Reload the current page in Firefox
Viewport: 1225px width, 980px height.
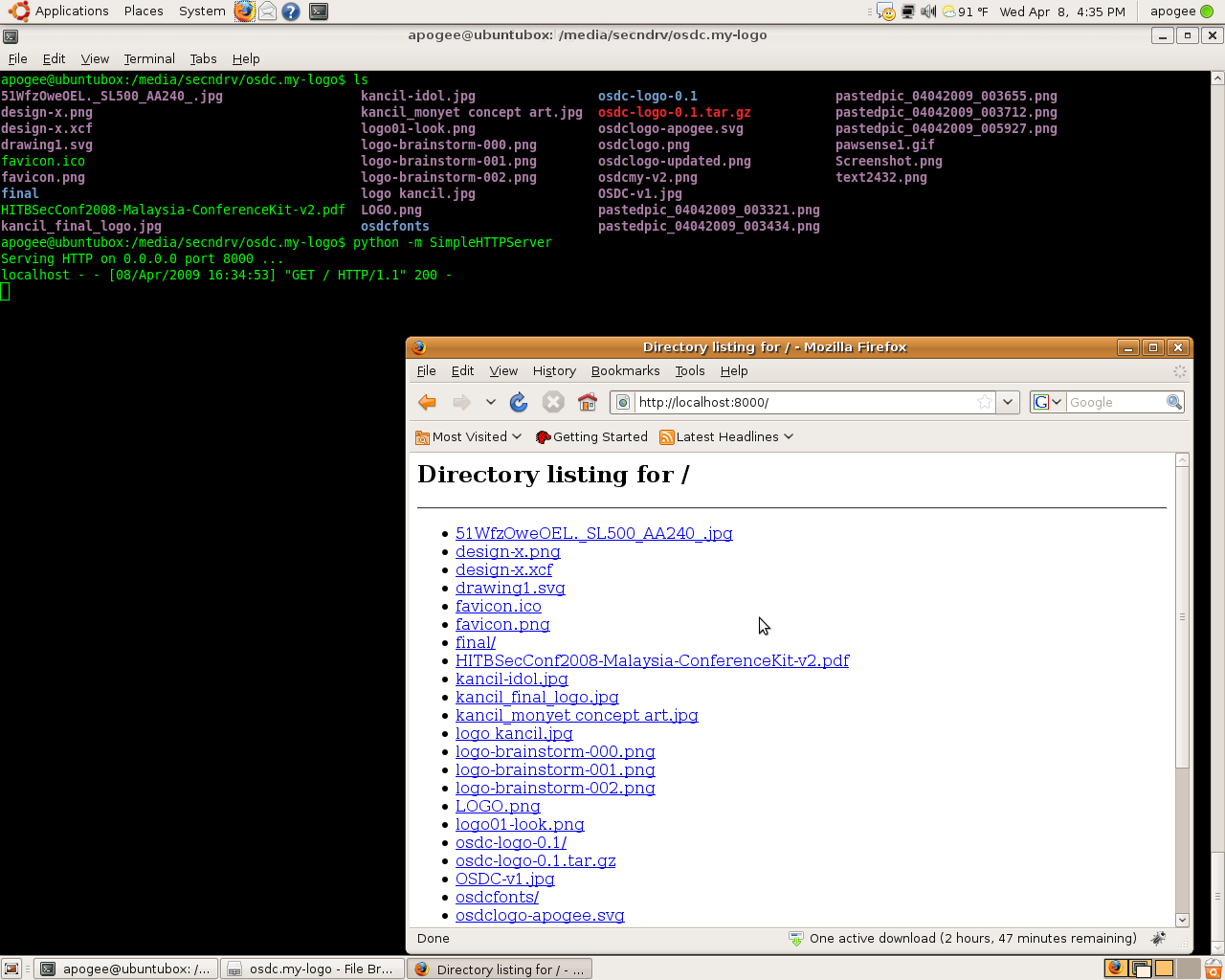(x=518, y=402)
